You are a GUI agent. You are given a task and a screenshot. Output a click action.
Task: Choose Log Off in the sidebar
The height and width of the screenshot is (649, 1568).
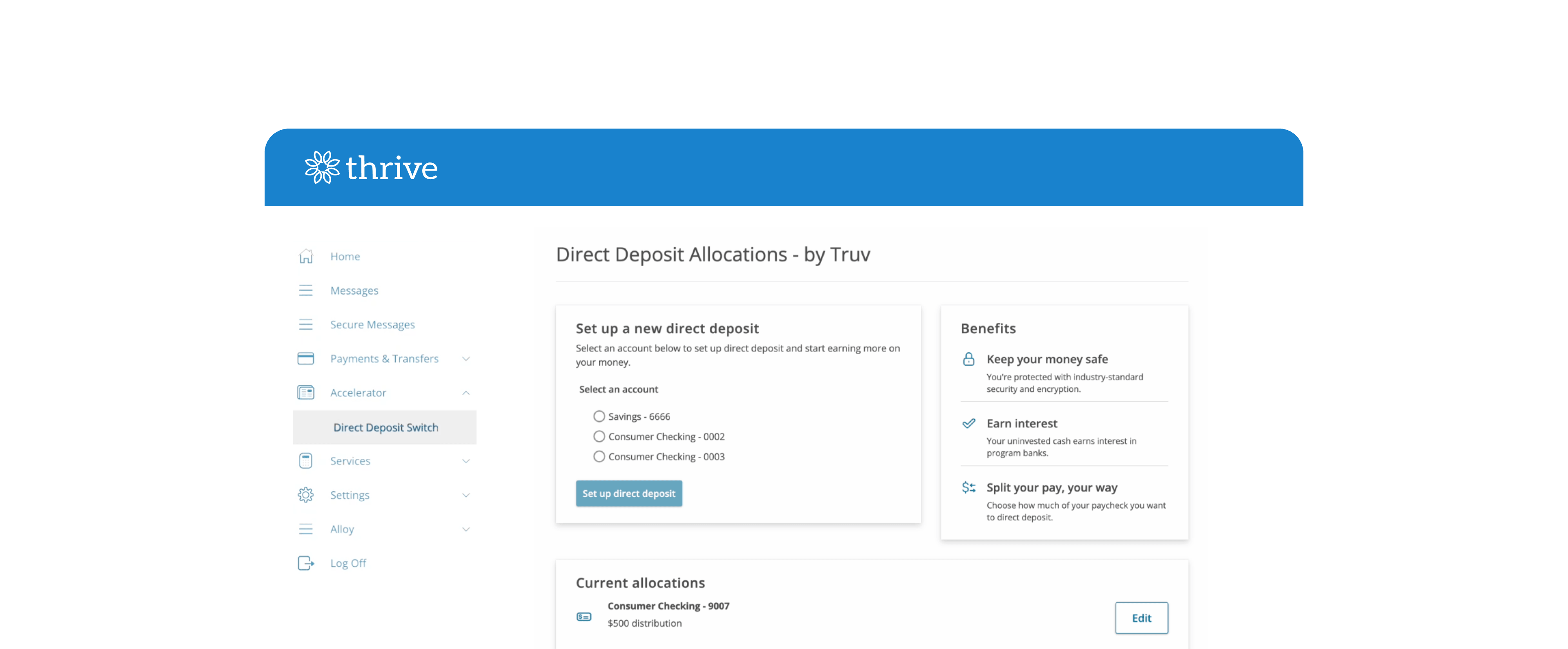(348, 562)
